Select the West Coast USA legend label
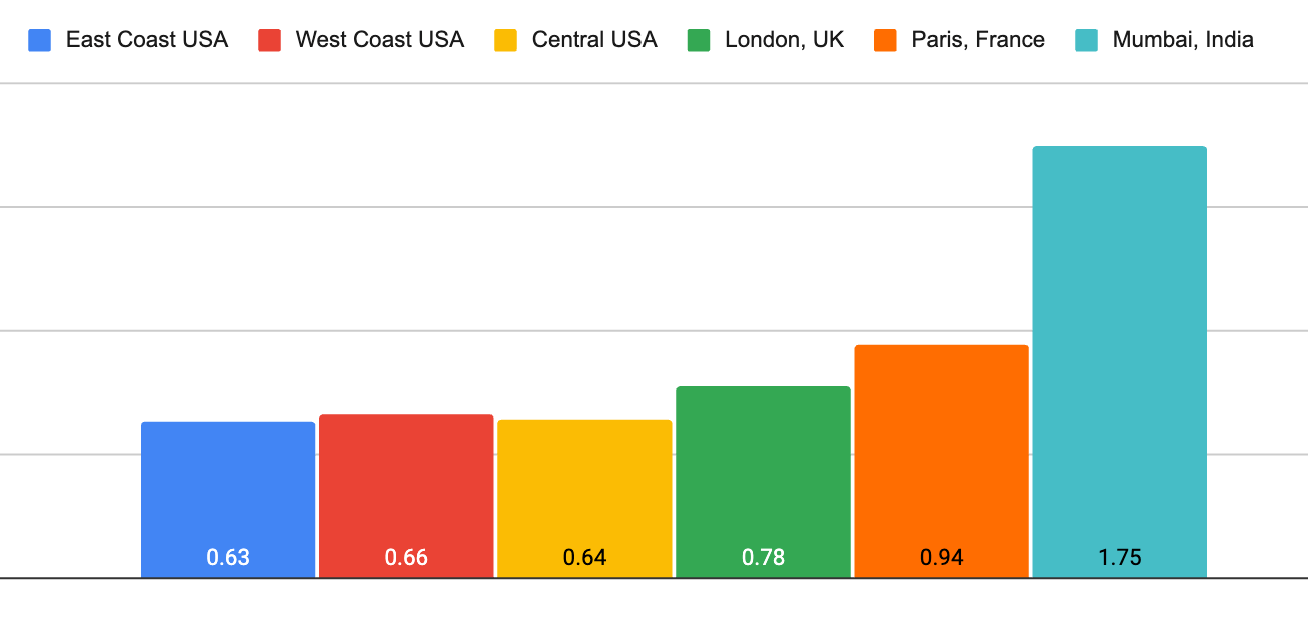 point(379,40)
